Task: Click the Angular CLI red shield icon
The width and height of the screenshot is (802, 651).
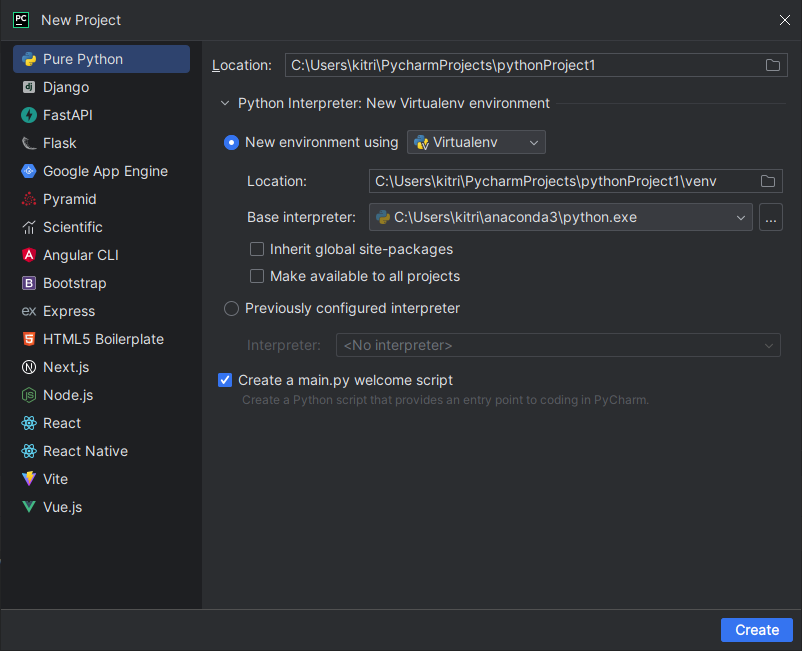Action: (29, 255)
